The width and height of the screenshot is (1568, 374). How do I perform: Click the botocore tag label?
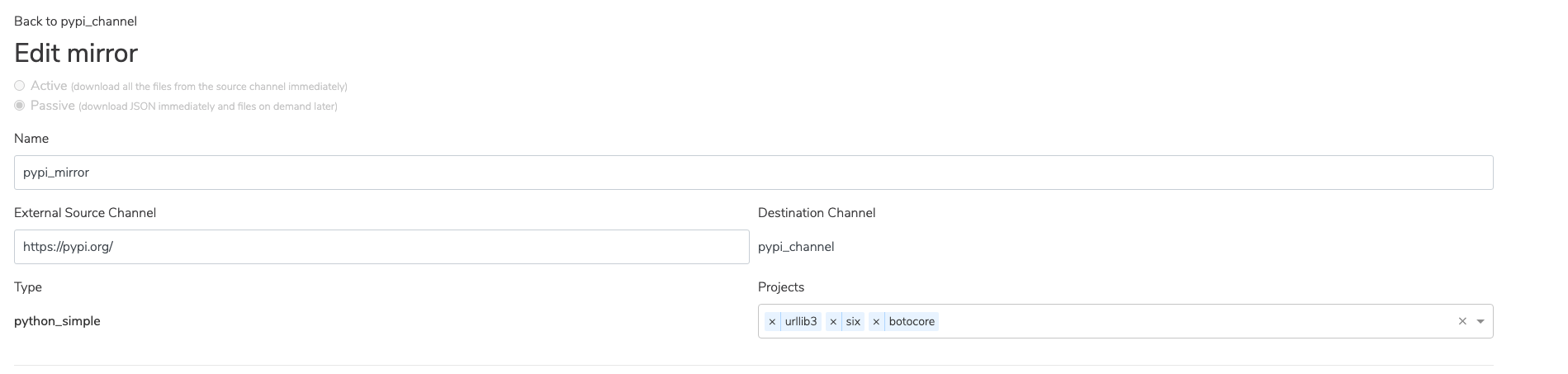pos(912,321)
